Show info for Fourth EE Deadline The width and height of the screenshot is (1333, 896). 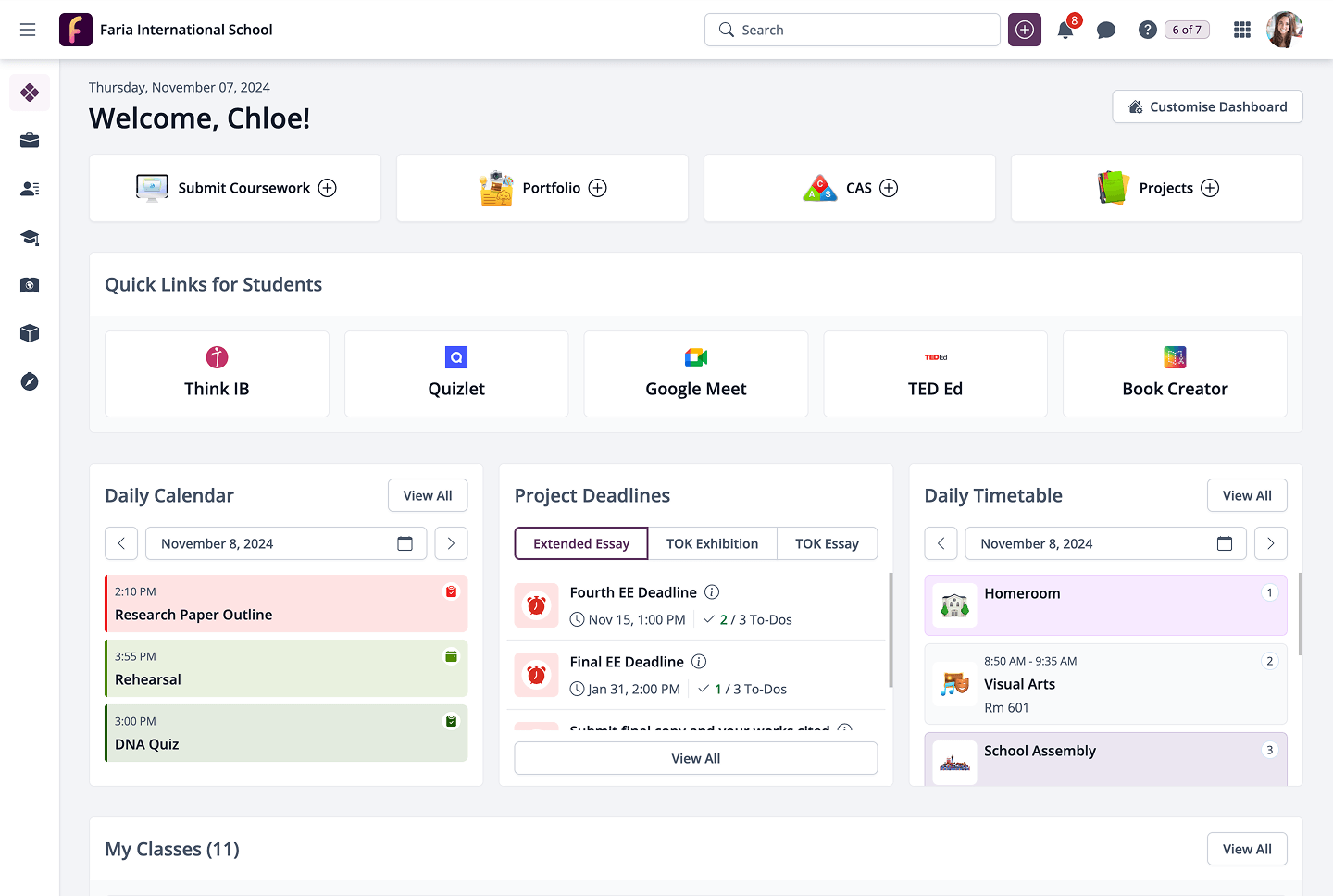(x=712, y=592)
